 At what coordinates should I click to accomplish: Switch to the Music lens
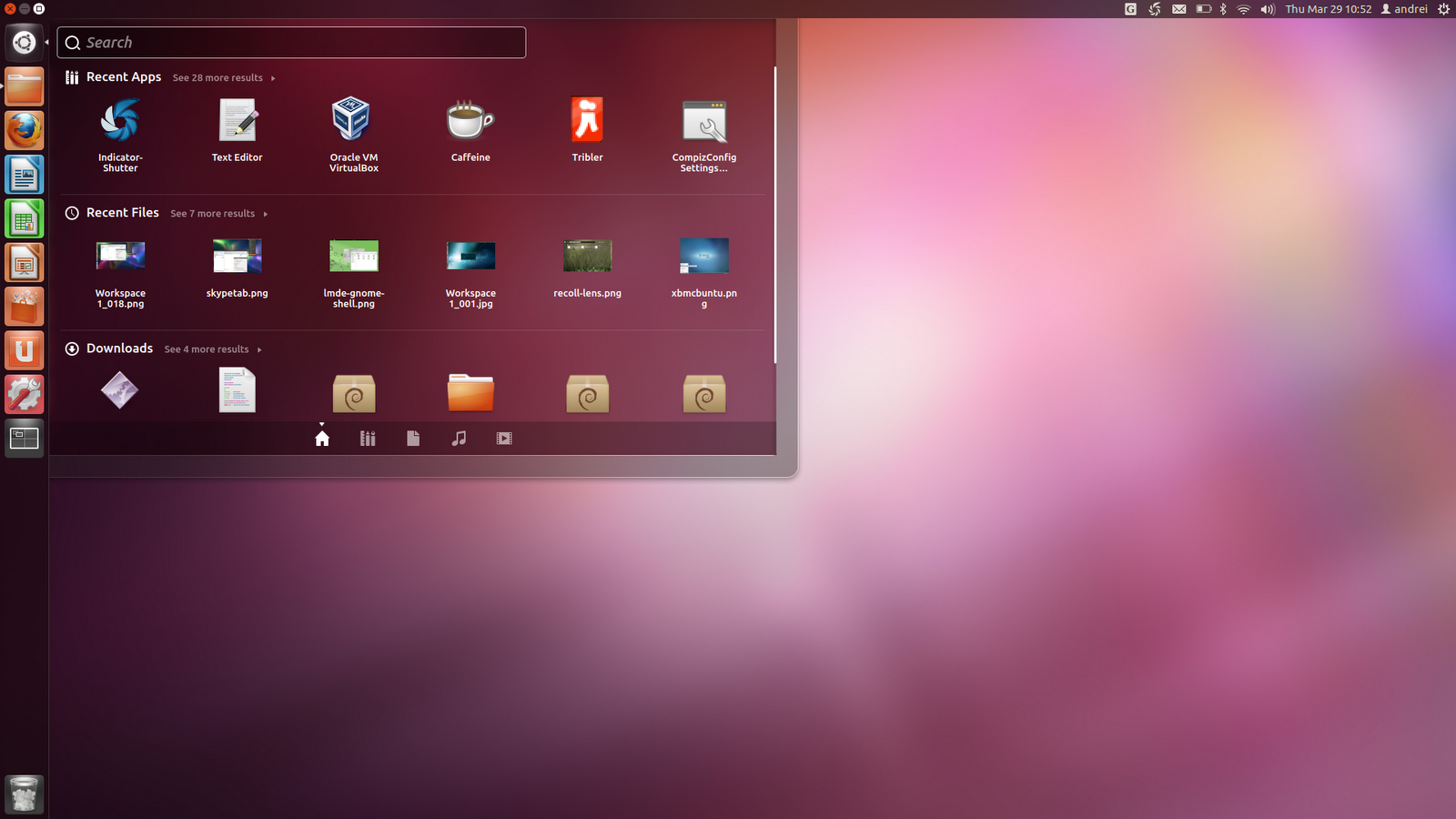pyautogui.click(x=459, y=438)
